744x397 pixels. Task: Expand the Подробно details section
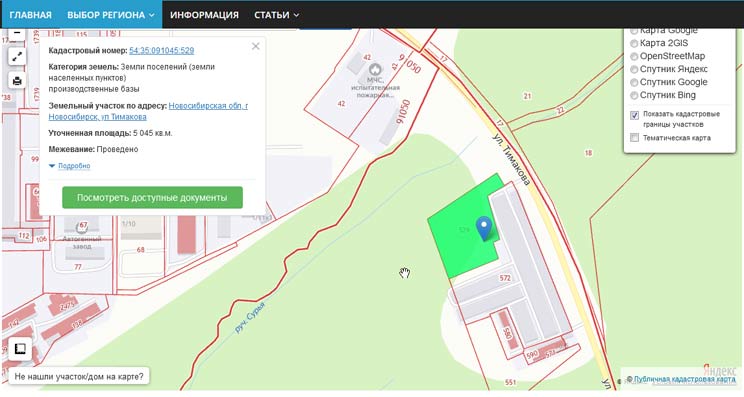click(70, 166)
